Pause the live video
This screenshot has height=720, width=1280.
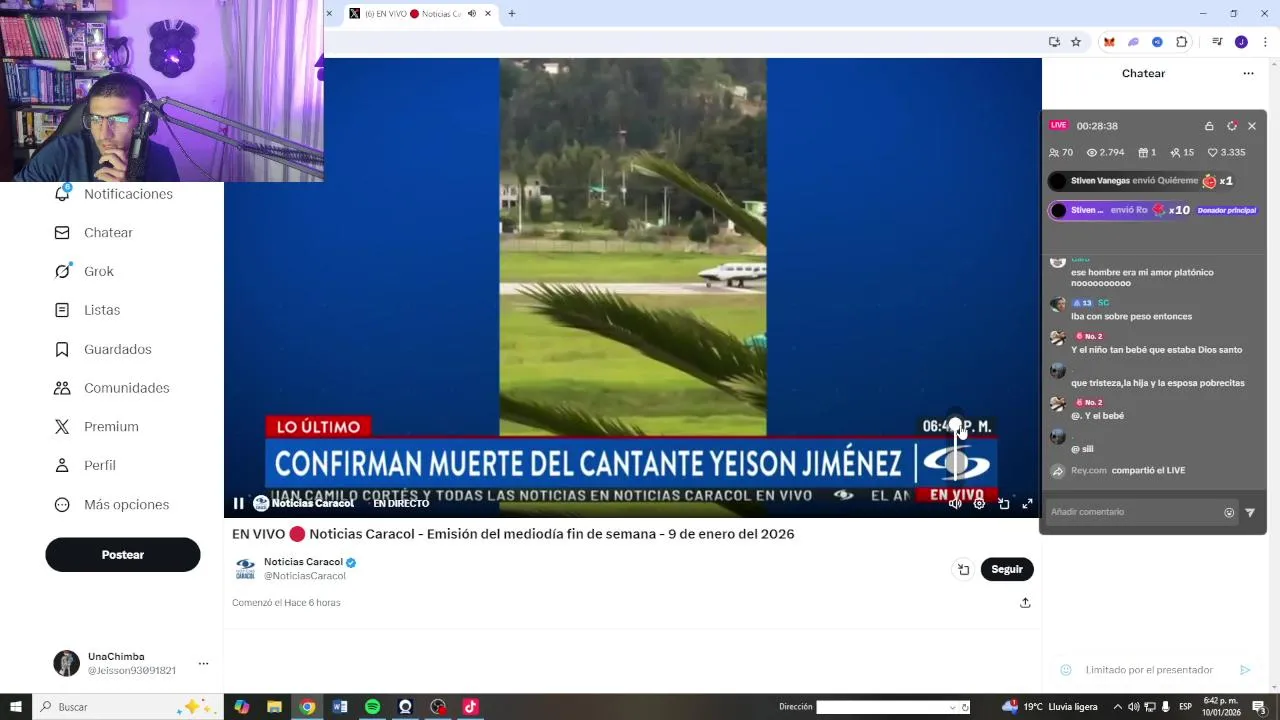(238, 504)
